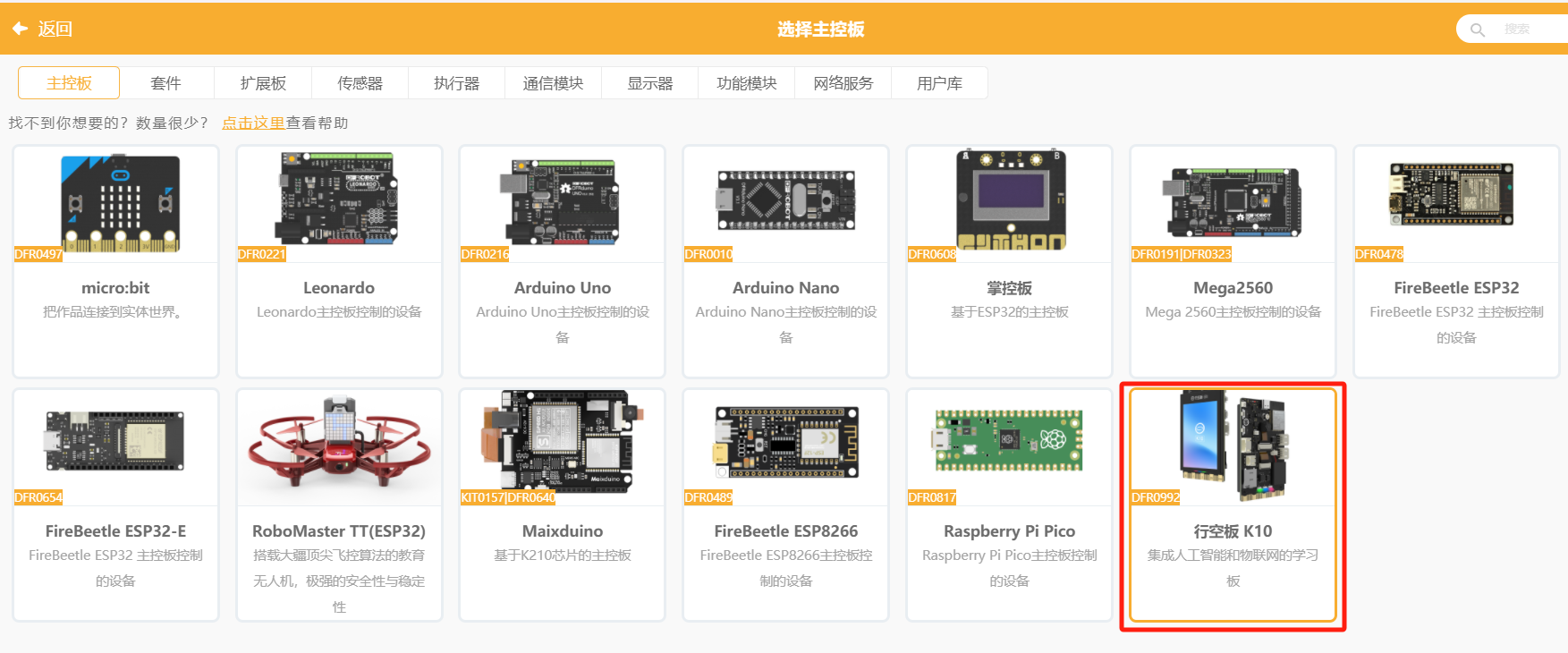Click the DFR0608 product code label

tap(932, 254)
